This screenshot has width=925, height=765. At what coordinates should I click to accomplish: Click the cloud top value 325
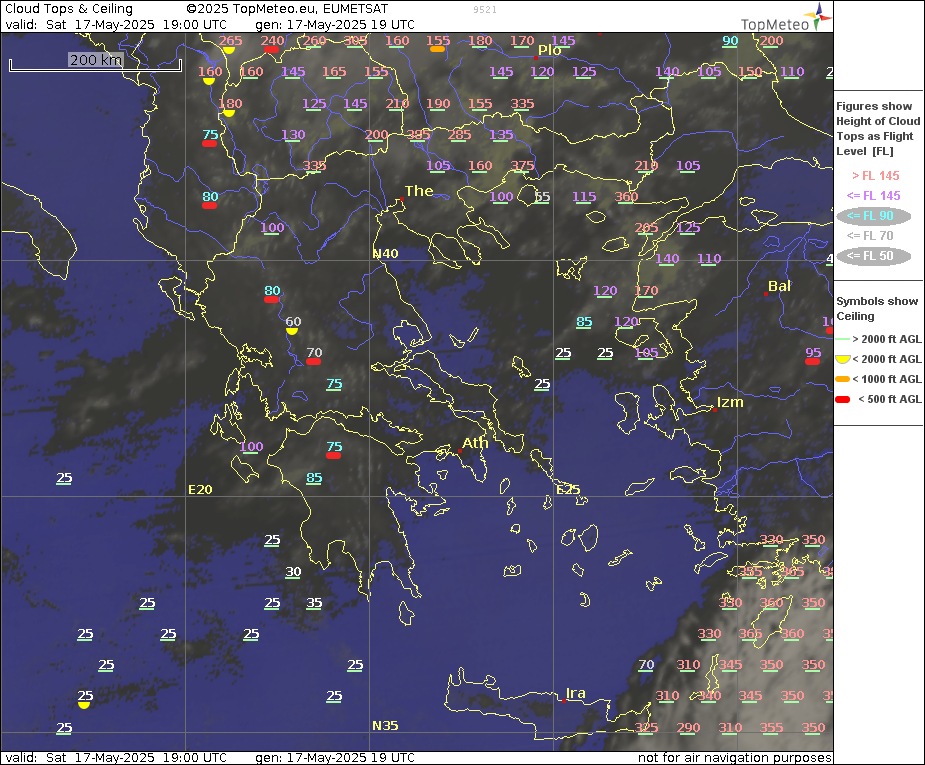[646, 727]
